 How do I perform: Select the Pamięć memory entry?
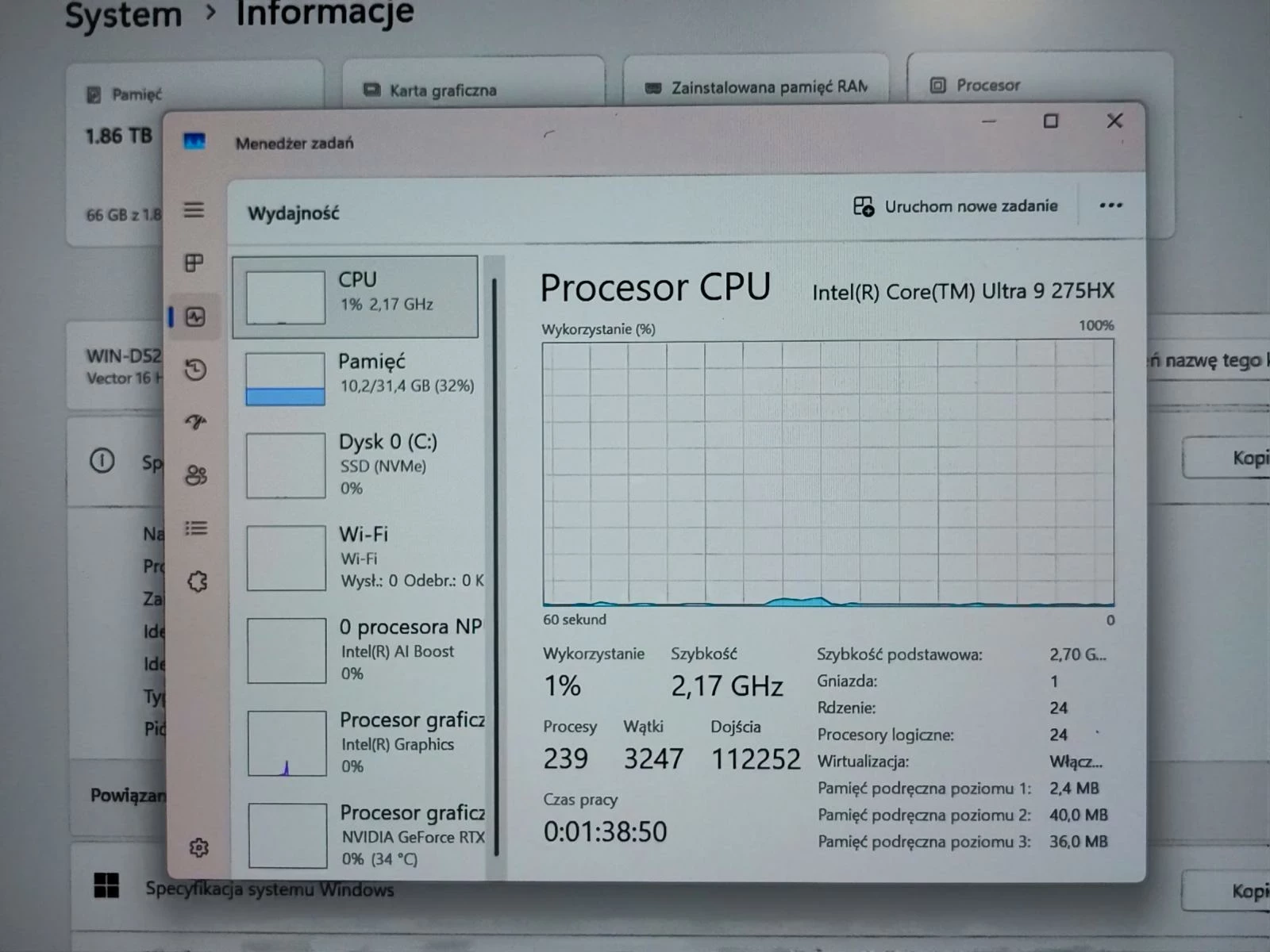361,376
